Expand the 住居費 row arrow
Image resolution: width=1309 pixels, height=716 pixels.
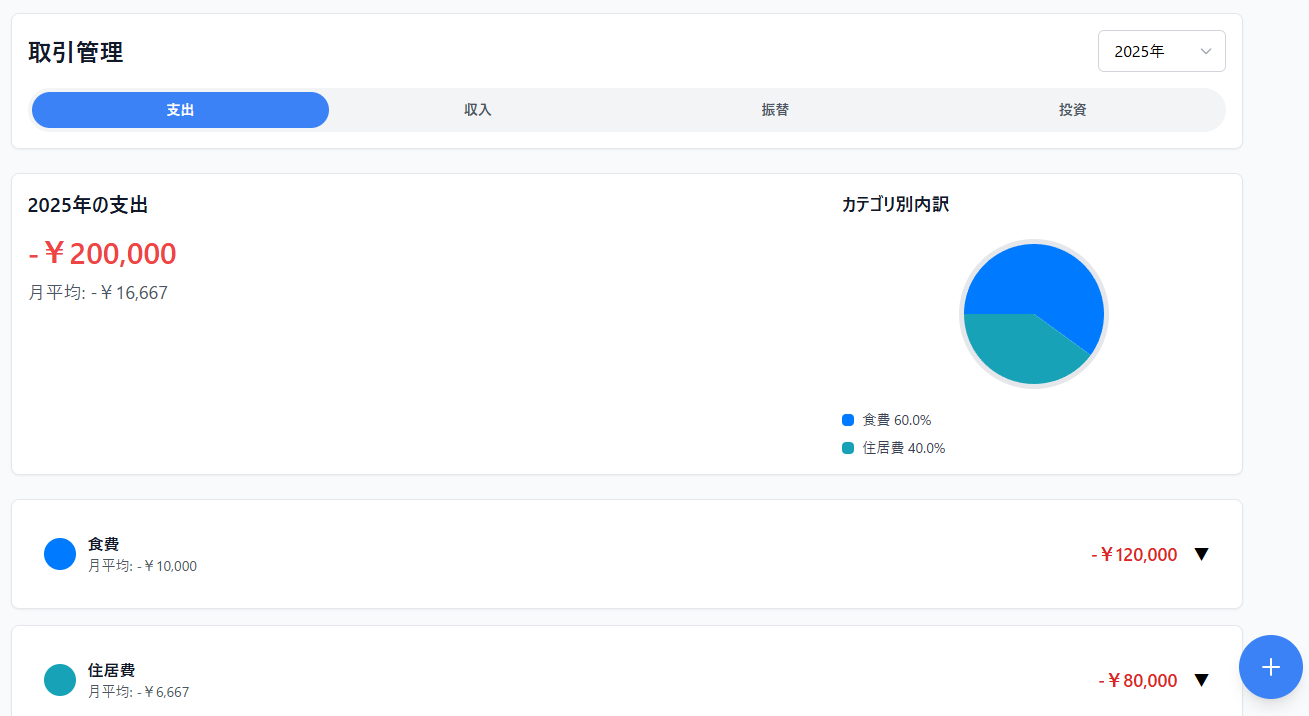pyautogui.click(x=1202, y=680)
